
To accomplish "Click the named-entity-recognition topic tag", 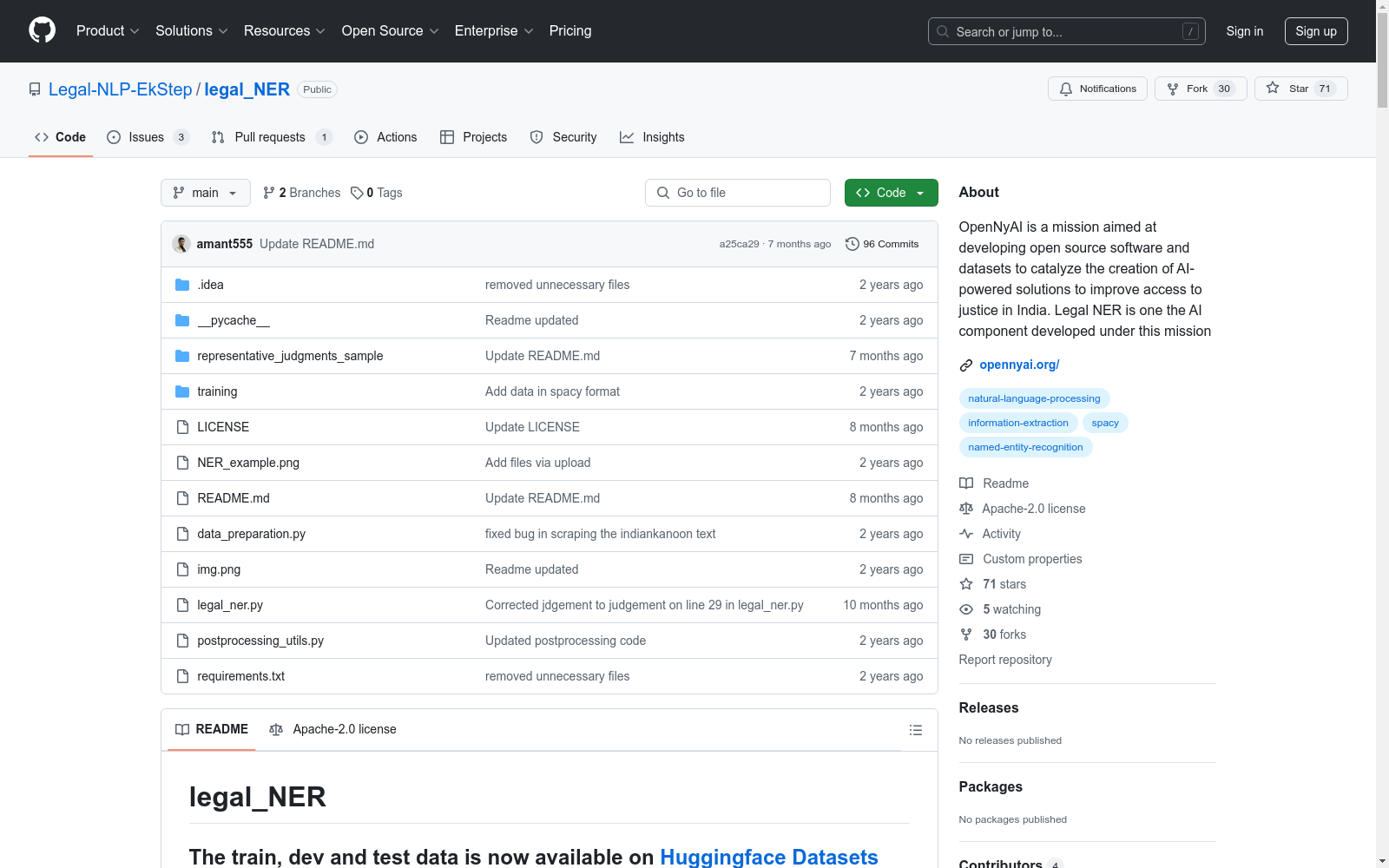I will coord(1025,447).
